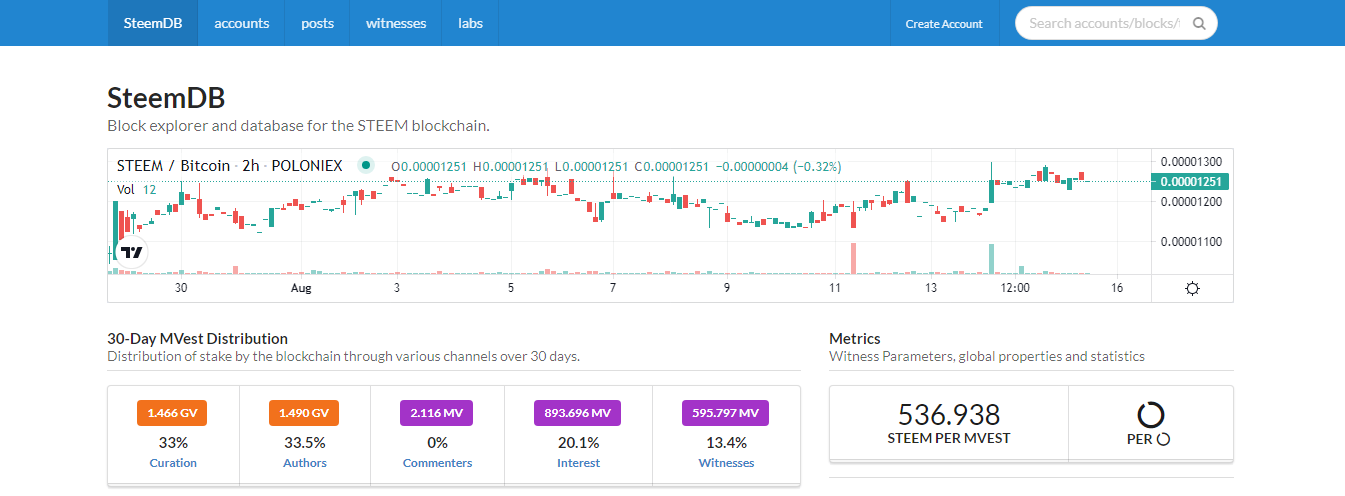Open the witnesses menu item
1345x496 pixels.
coord(396,23)
